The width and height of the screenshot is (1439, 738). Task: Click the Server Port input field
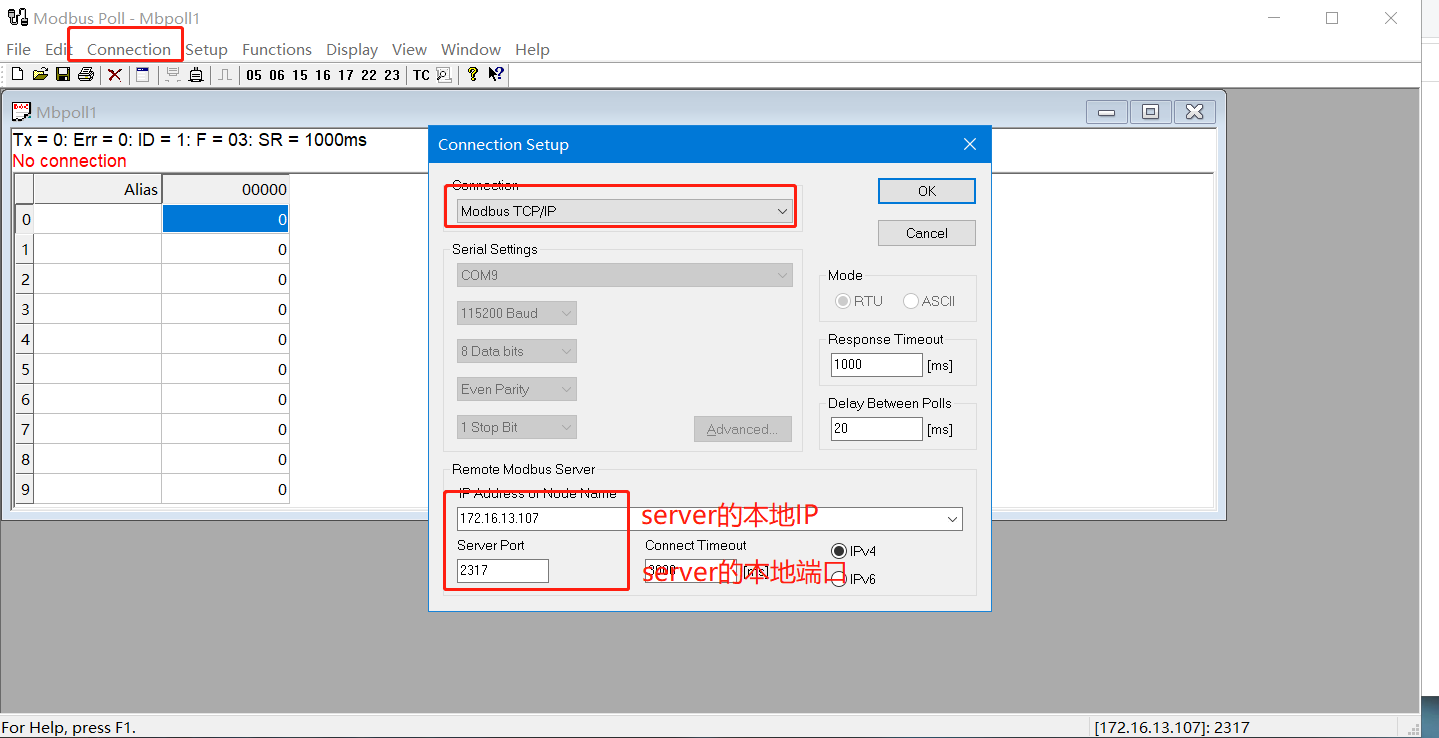(x=502, y=571)
